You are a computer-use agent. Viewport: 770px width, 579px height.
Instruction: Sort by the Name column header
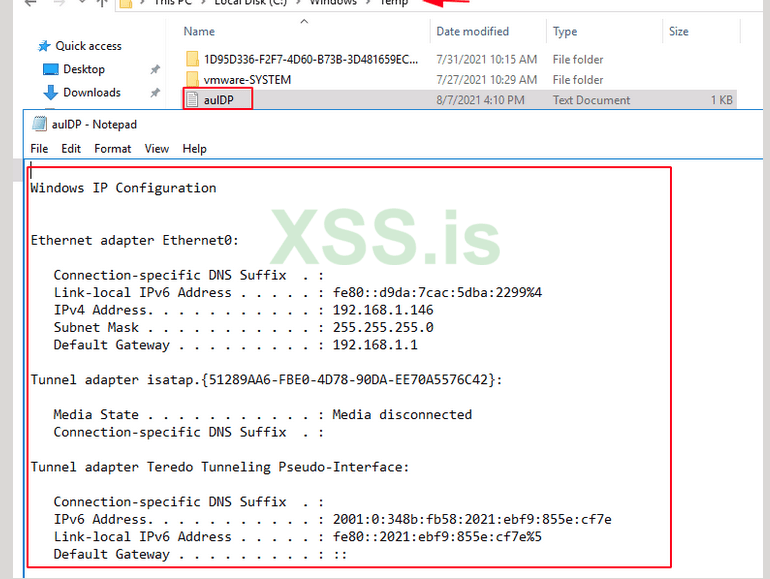click(199, 31)
